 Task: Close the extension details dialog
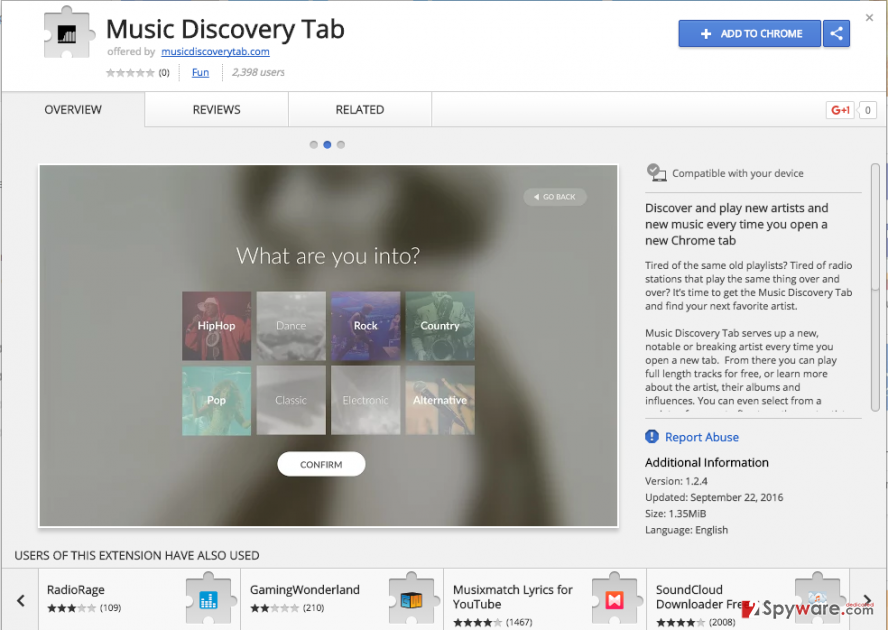[869, 18]
